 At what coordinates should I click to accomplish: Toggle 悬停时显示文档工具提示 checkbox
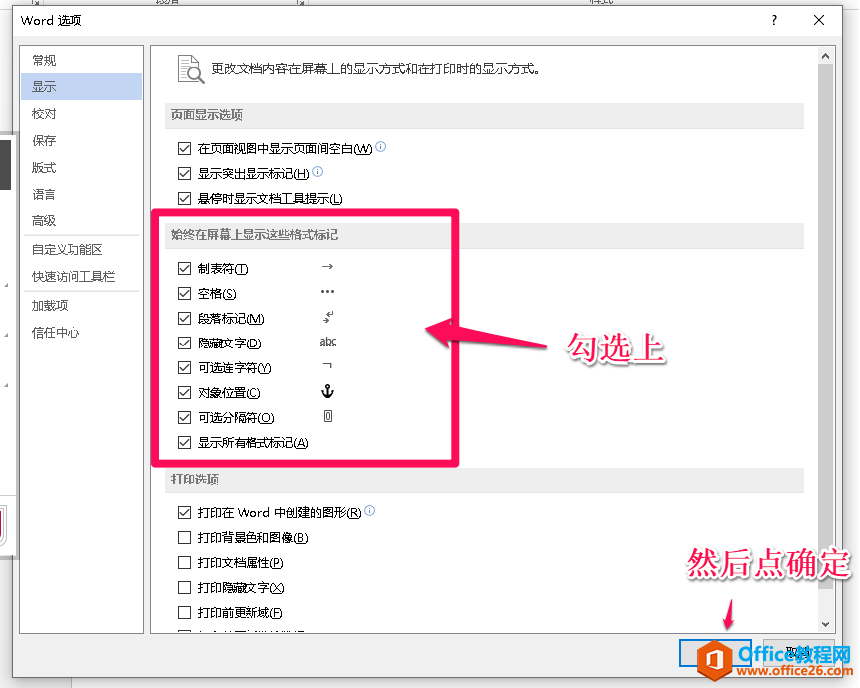click(x=184, y=199)
